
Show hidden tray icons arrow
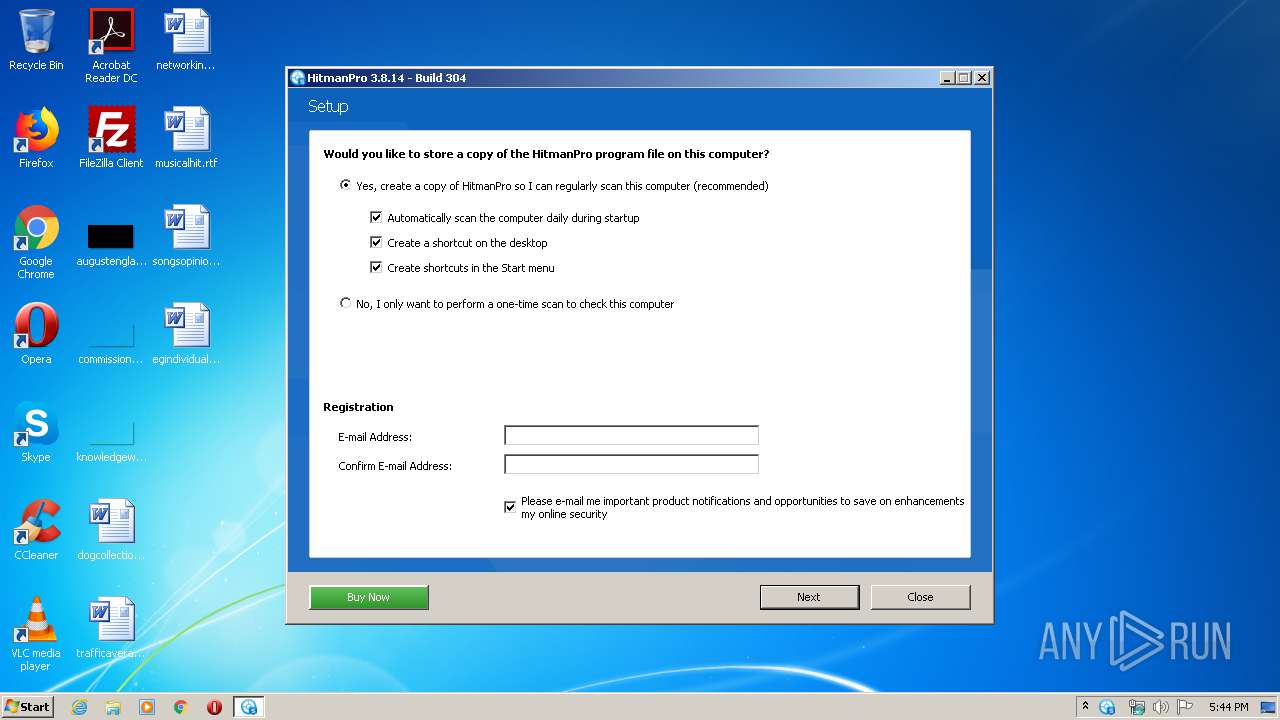(x=1085, y=707)
